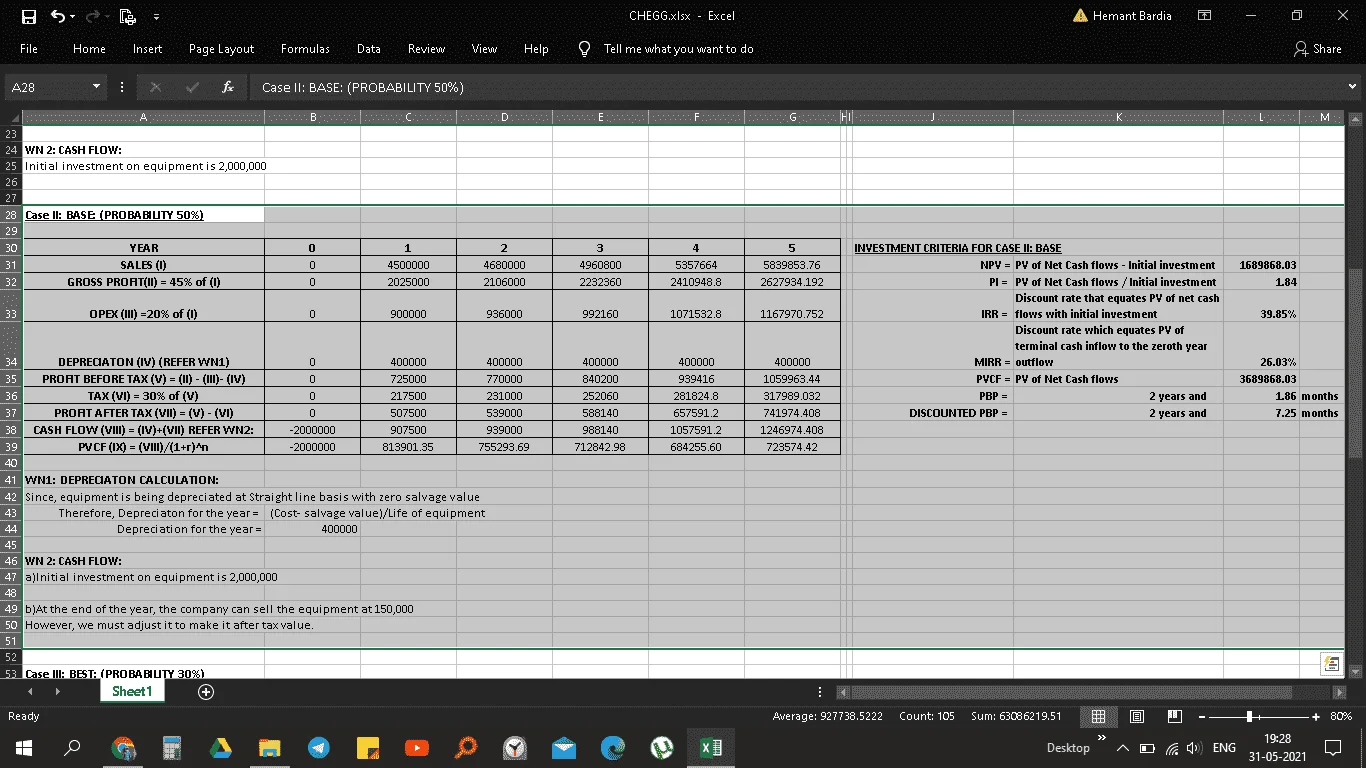
Task: Zoom in using the plus button
Action: click(x=1316, y=716)
